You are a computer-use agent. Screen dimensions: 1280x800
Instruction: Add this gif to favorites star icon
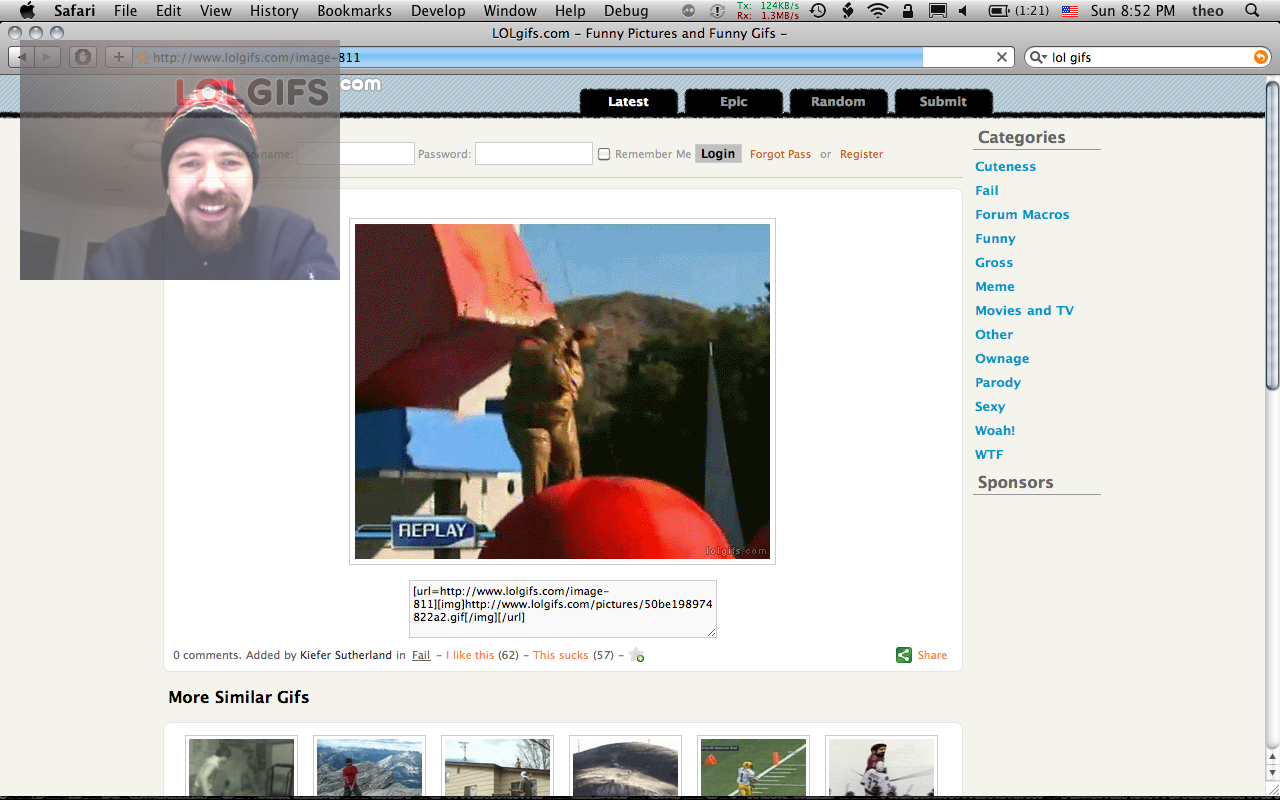(637, 655)
